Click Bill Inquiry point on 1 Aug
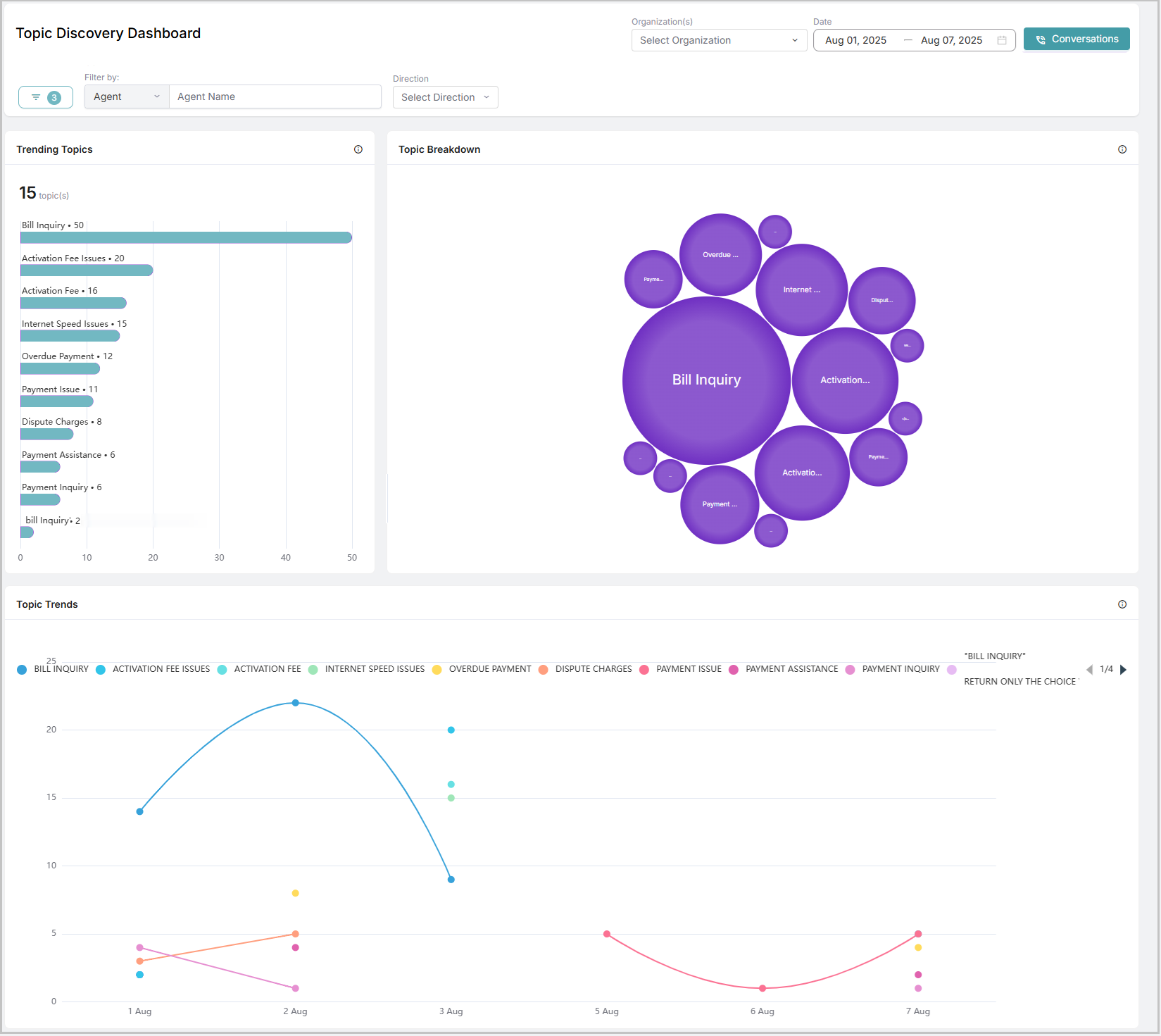 [x=140, y=811]
